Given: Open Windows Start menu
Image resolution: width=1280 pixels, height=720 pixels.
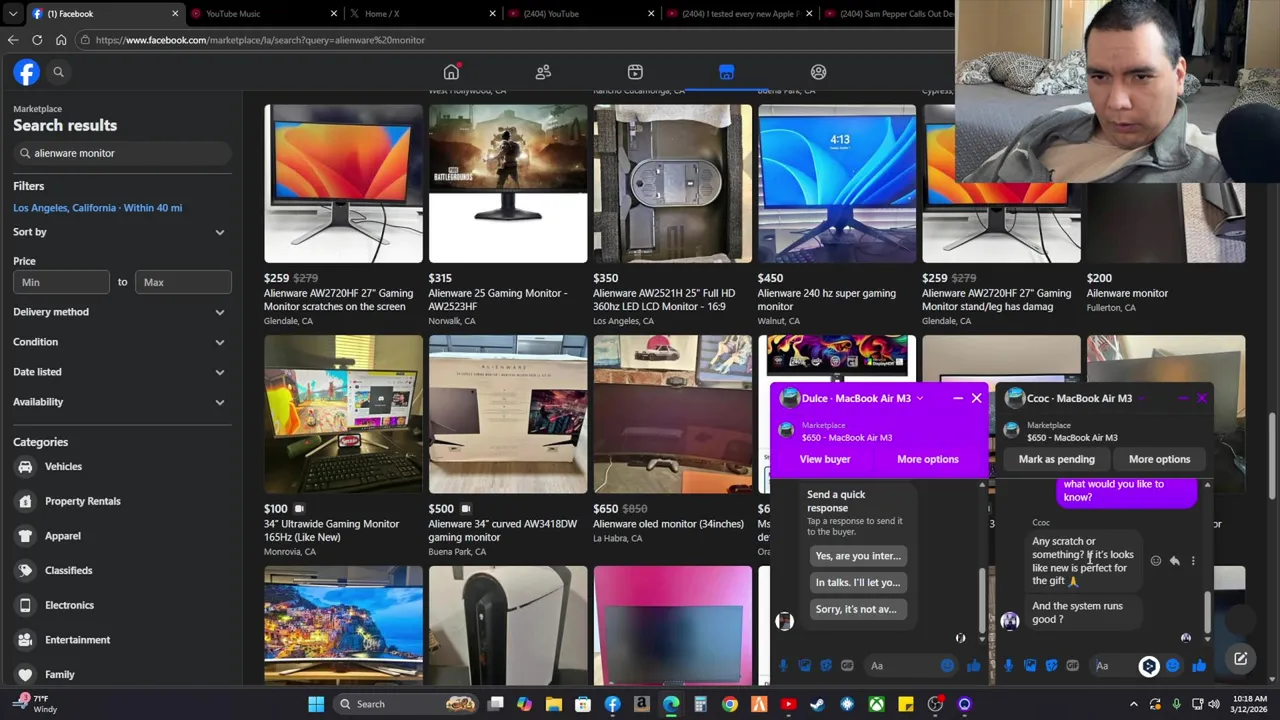Looking at the screenshot, I should [316, 704].
